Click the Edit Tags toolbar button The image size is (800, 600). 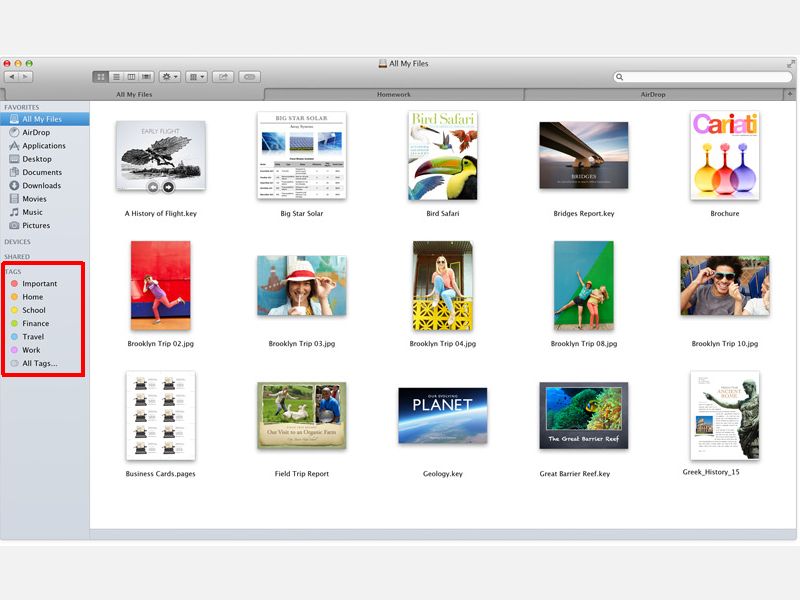click(x=249, y=77)
